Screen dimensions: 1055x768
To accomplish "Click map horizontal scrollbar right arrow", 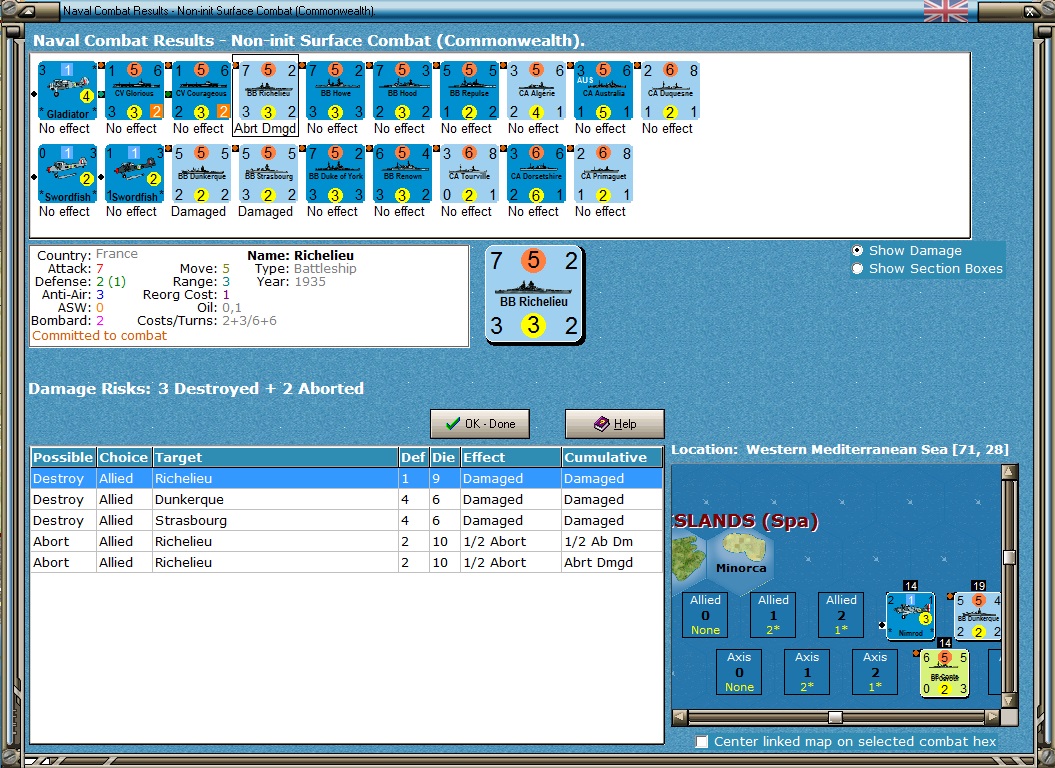I will [x=992, y=717].
